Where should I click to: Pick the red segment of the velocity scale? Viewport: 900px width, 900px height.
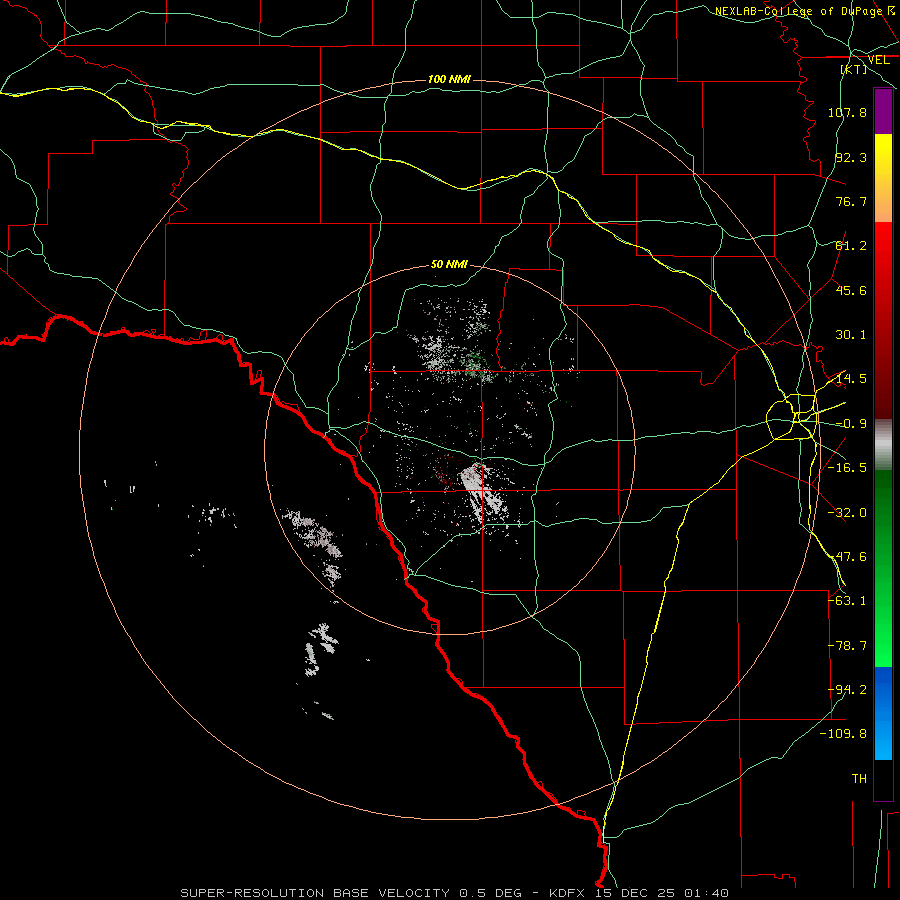coord(883,320)
